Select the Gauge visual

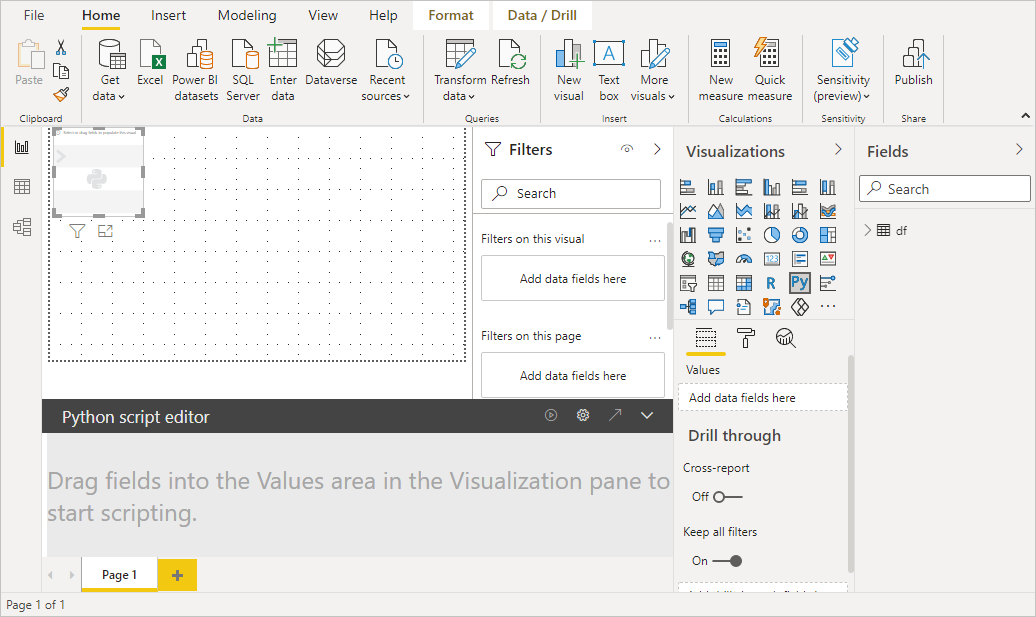744,258
